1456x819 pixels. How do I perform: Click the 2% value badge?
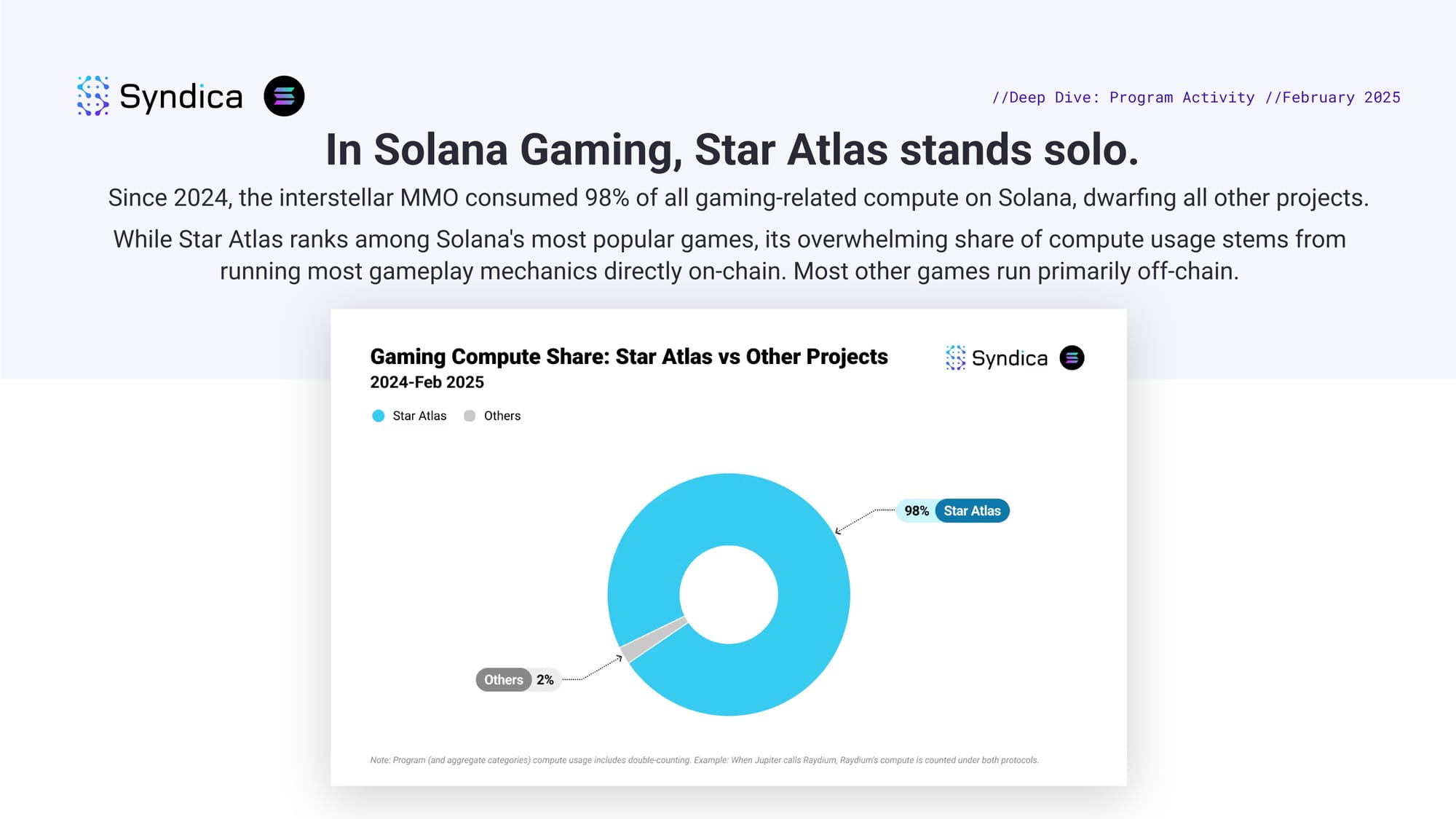tap(545, 680)
